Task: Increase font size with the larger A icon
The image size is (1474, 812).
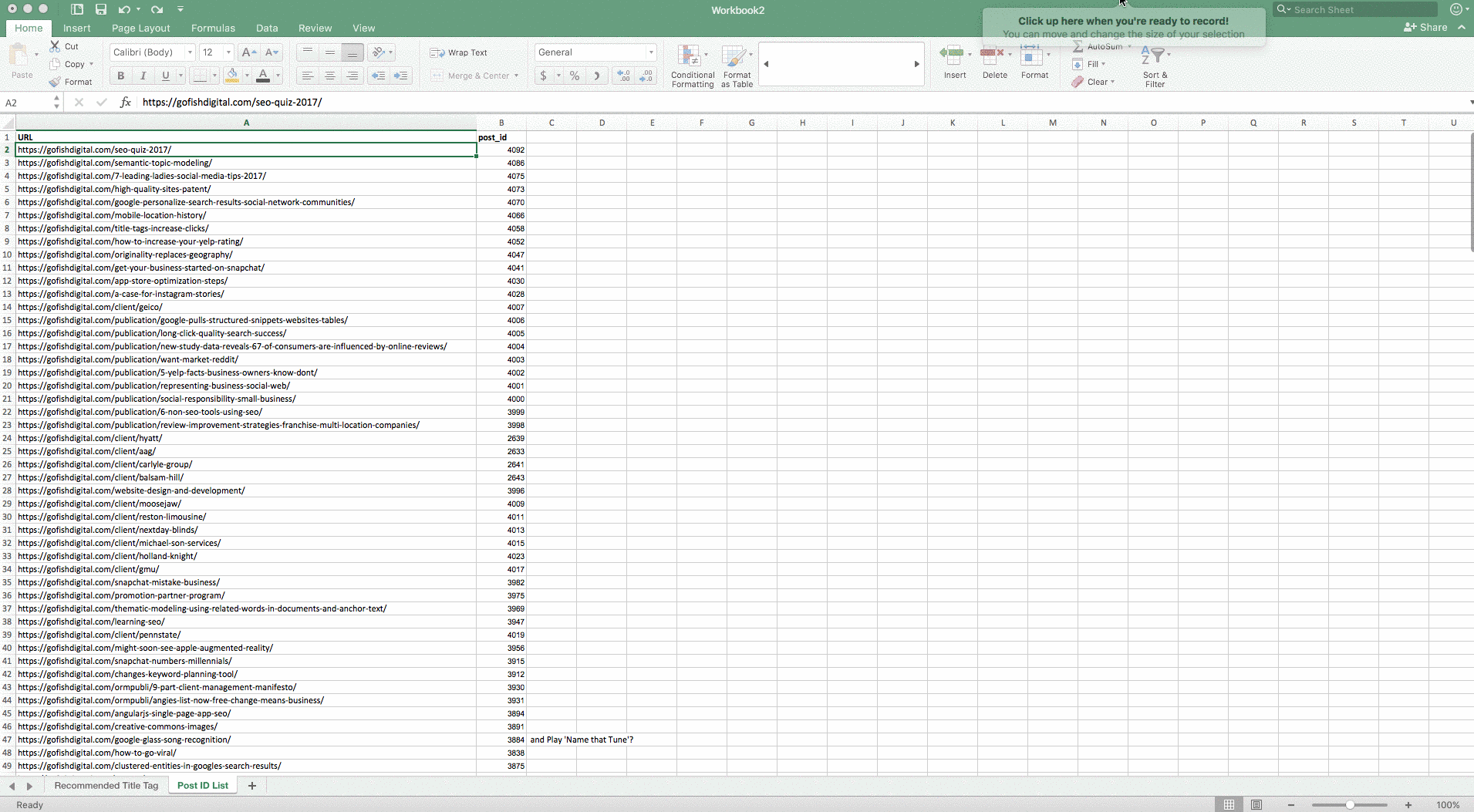Action: [248, 52]
